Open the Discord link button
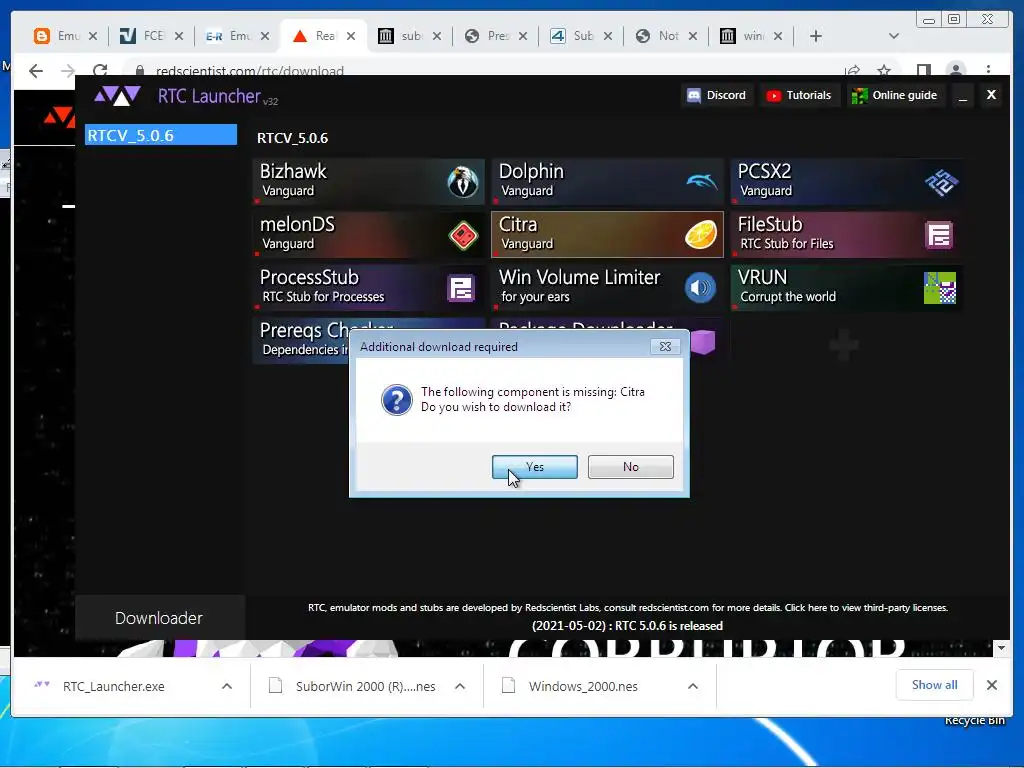 [716, 95]
